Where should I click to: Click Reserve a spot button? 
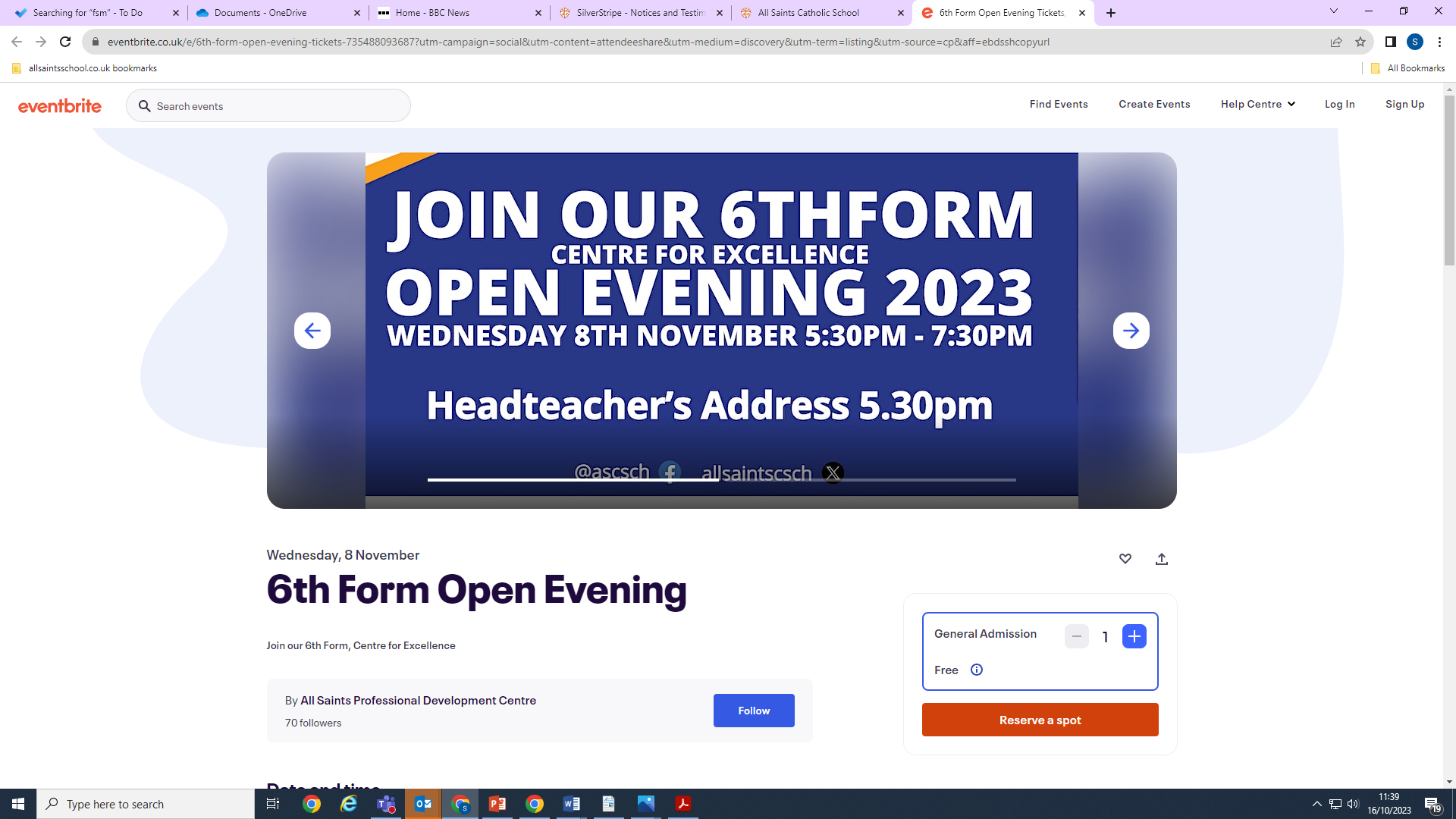pos(1040,720)
